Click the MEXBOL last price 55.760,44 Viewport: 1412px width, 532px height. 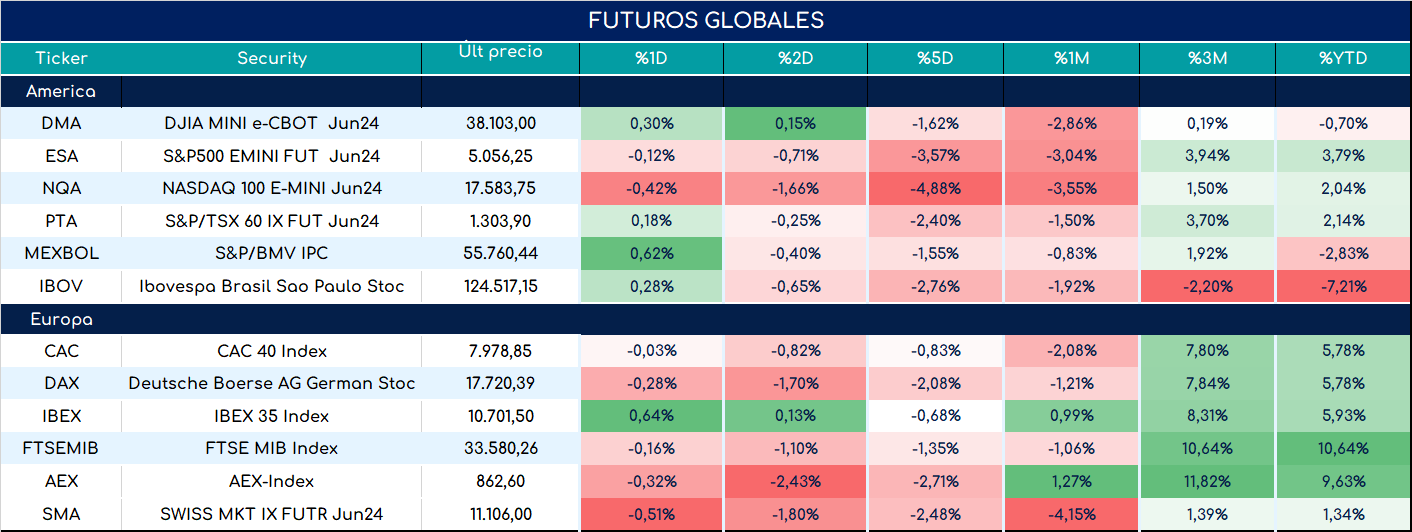[x=500, y=254]
